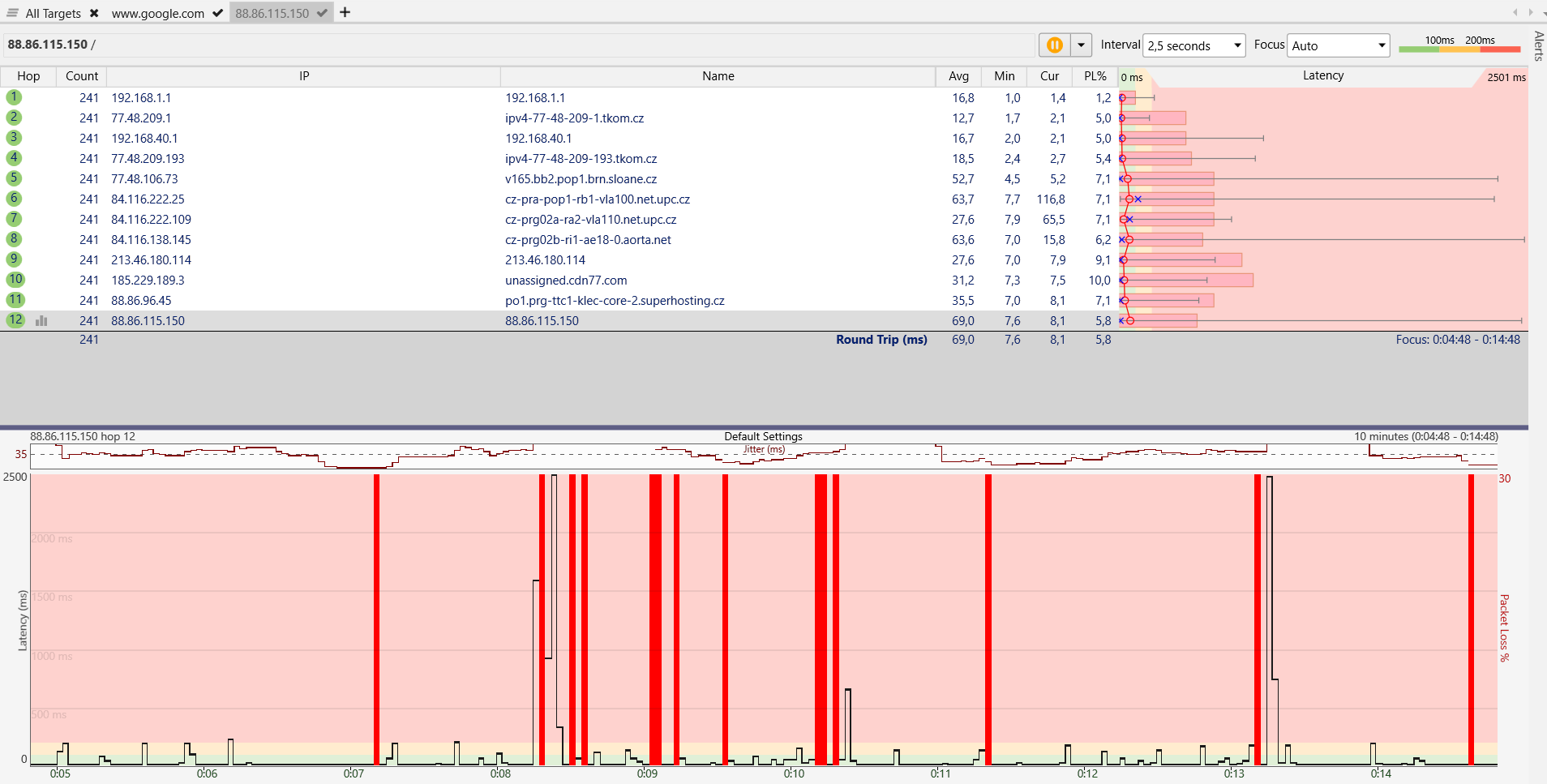Viewport: 1547px width, 784px height.
Task: Open the Interval dropdown showing 2,5 seconds
Action: 1193,45
